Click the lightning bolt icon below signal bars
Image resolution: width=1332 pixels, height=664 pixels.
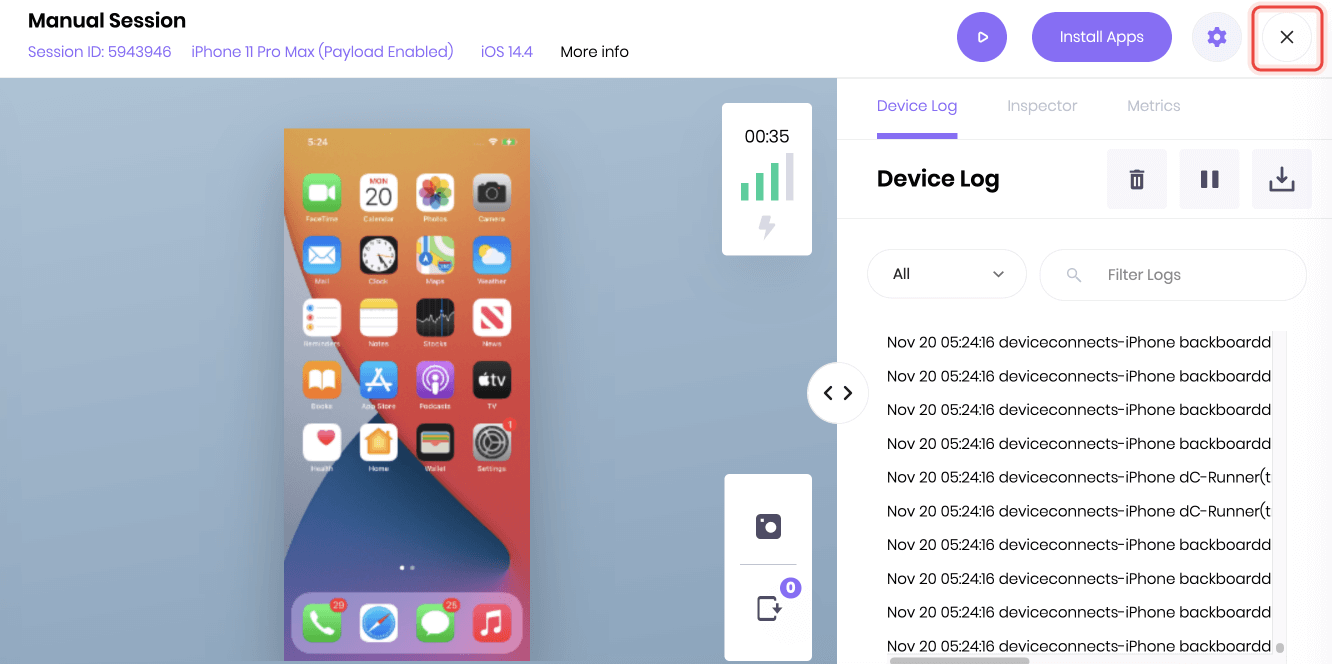click(767, 227)
